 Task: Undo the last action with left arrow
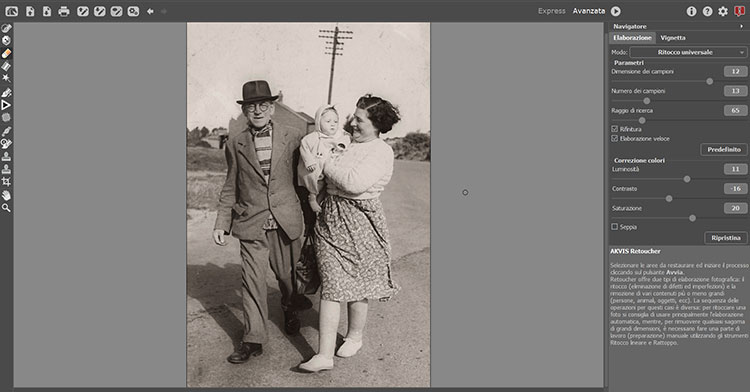click(150, 11)
